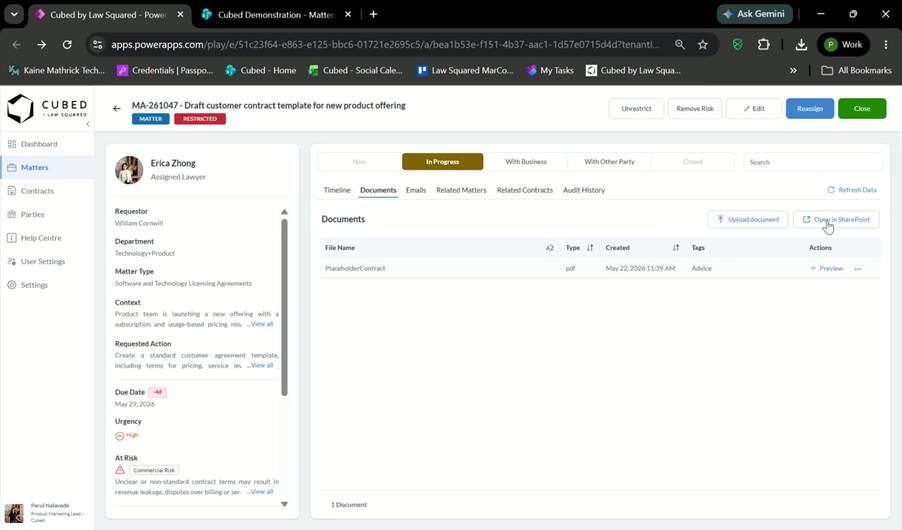
Task: Click Erica Zhong's profile photo
Action: pyautogui.click(x=129, y=170)
